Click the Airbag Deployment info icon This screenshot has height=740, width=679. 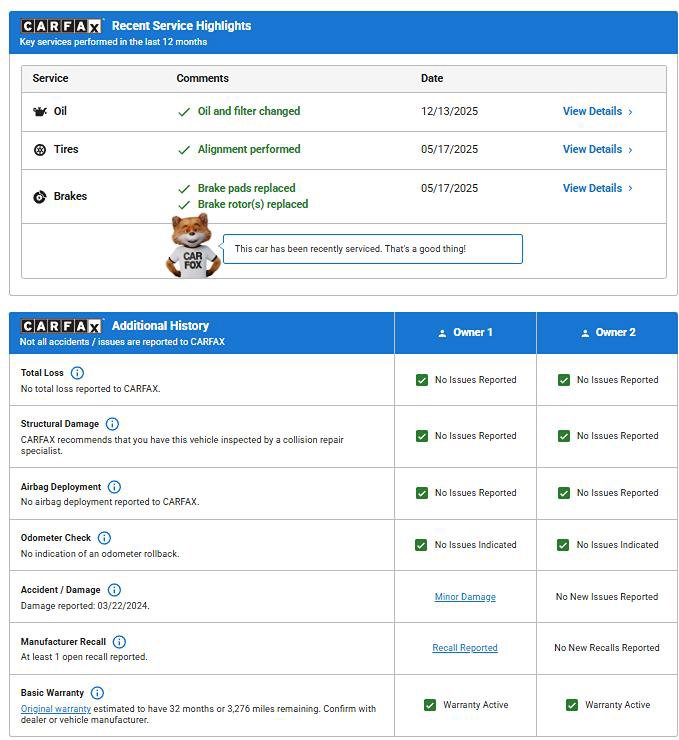coord(114,487)
